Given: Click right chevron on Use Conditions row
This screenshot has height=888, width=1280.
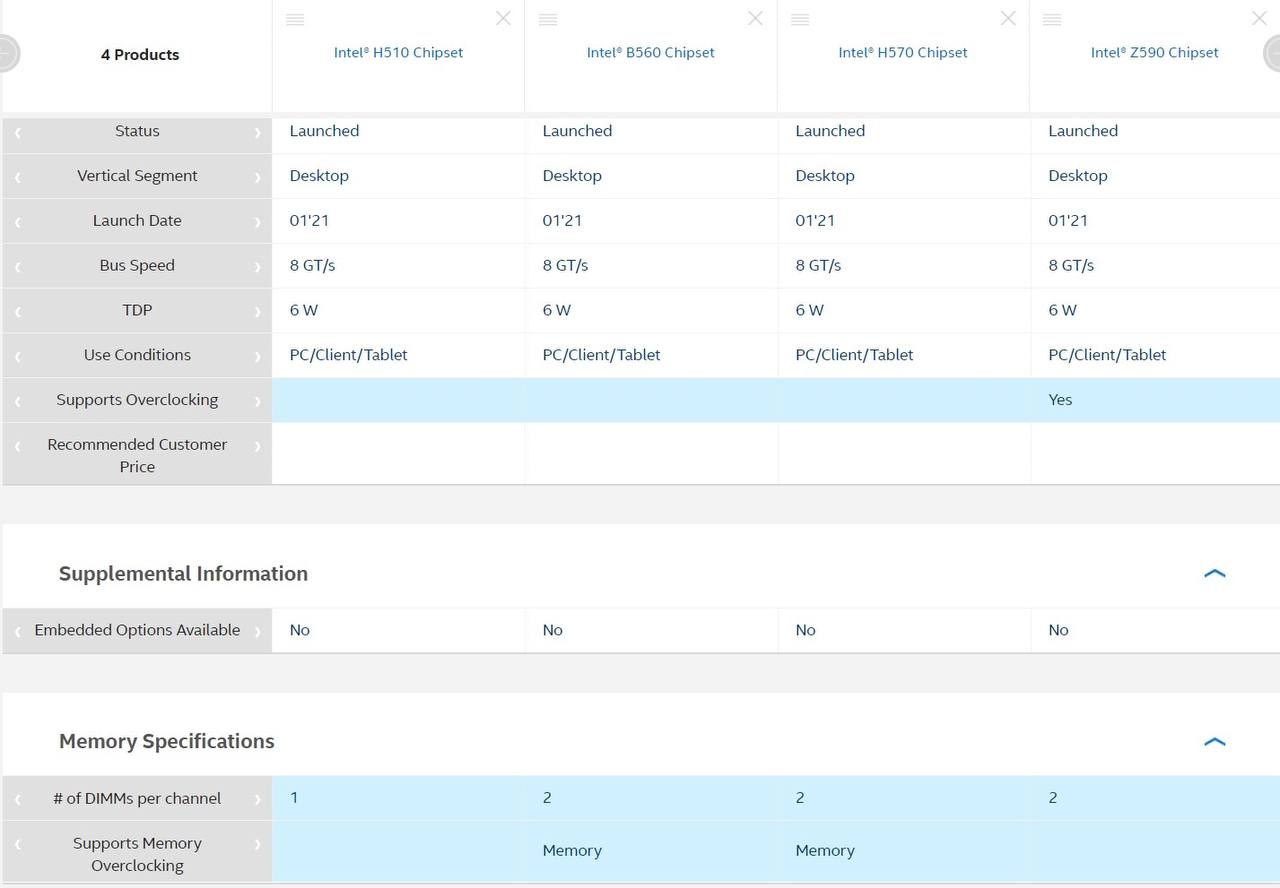Looking at the screenshot, I should 257,356.
